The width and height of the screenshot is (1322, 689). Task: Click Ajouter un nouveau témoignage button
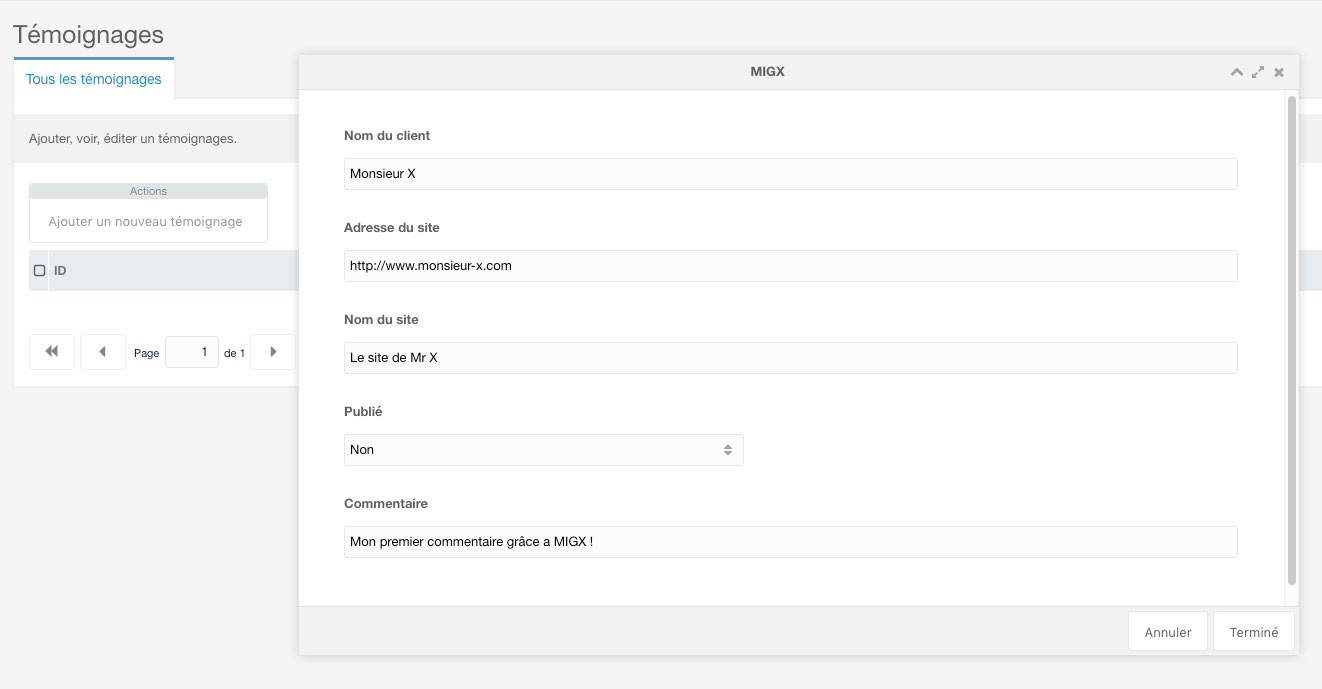146,222
